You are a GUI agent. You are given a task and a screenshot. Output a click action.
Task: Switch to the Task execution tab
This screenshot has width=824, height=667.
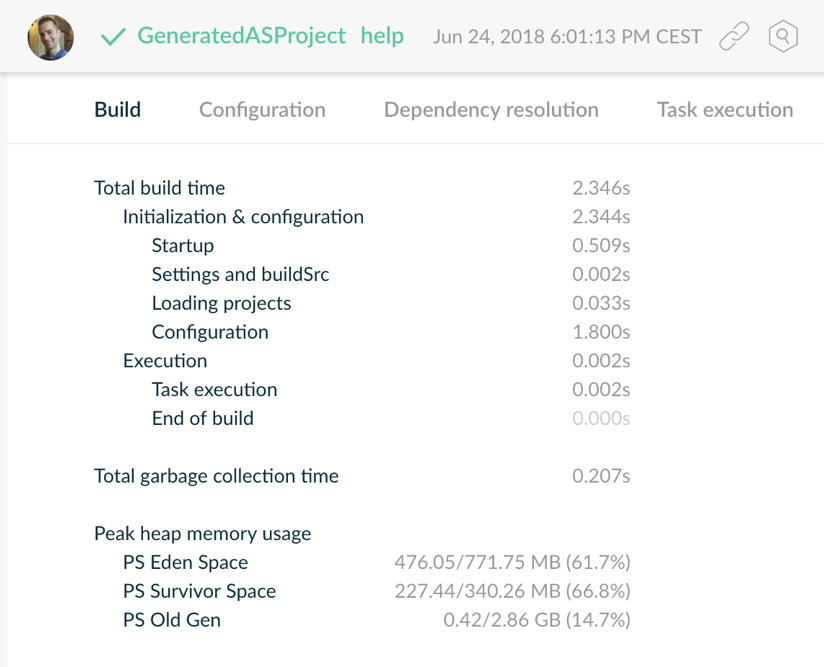(x=723, y=110)
